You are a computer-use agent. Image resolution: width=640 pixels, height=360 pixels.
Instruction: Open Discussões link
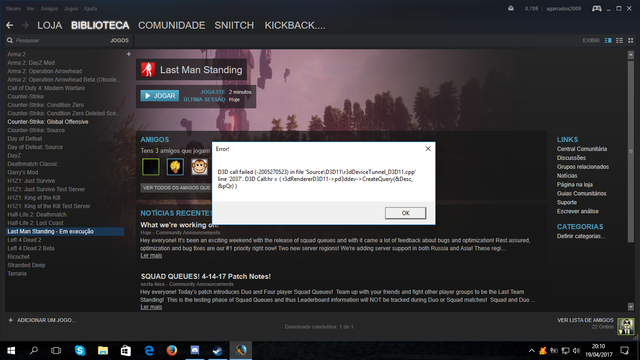(x=571, y=158)
